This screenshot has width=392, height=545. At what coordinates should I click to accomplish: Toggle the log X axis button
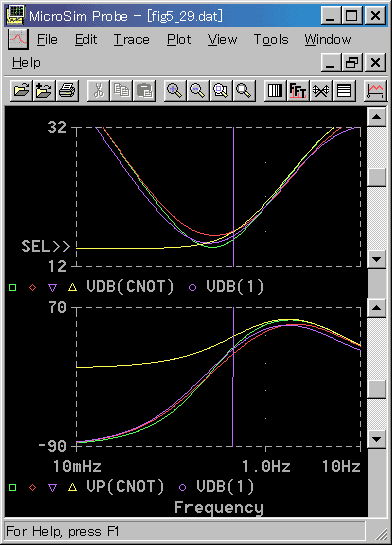pos(275,91)
